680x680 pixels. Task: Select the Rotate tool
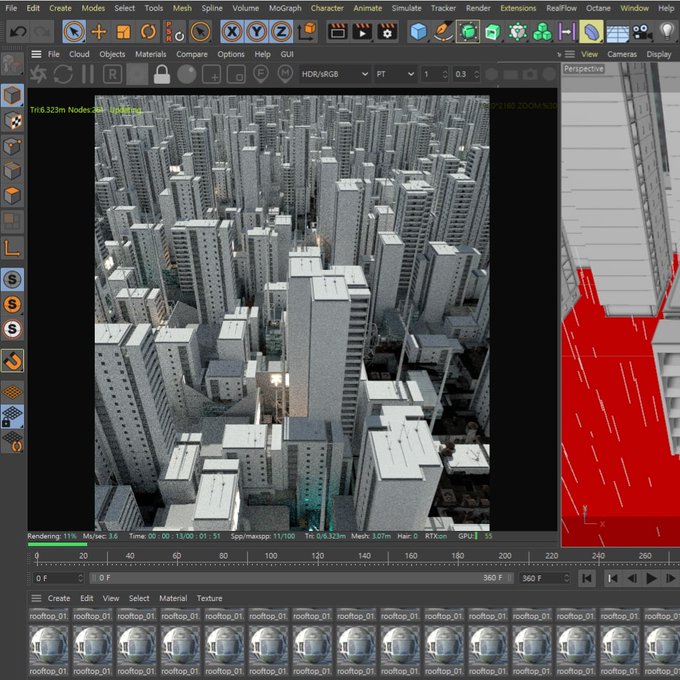tap(148, 32)
